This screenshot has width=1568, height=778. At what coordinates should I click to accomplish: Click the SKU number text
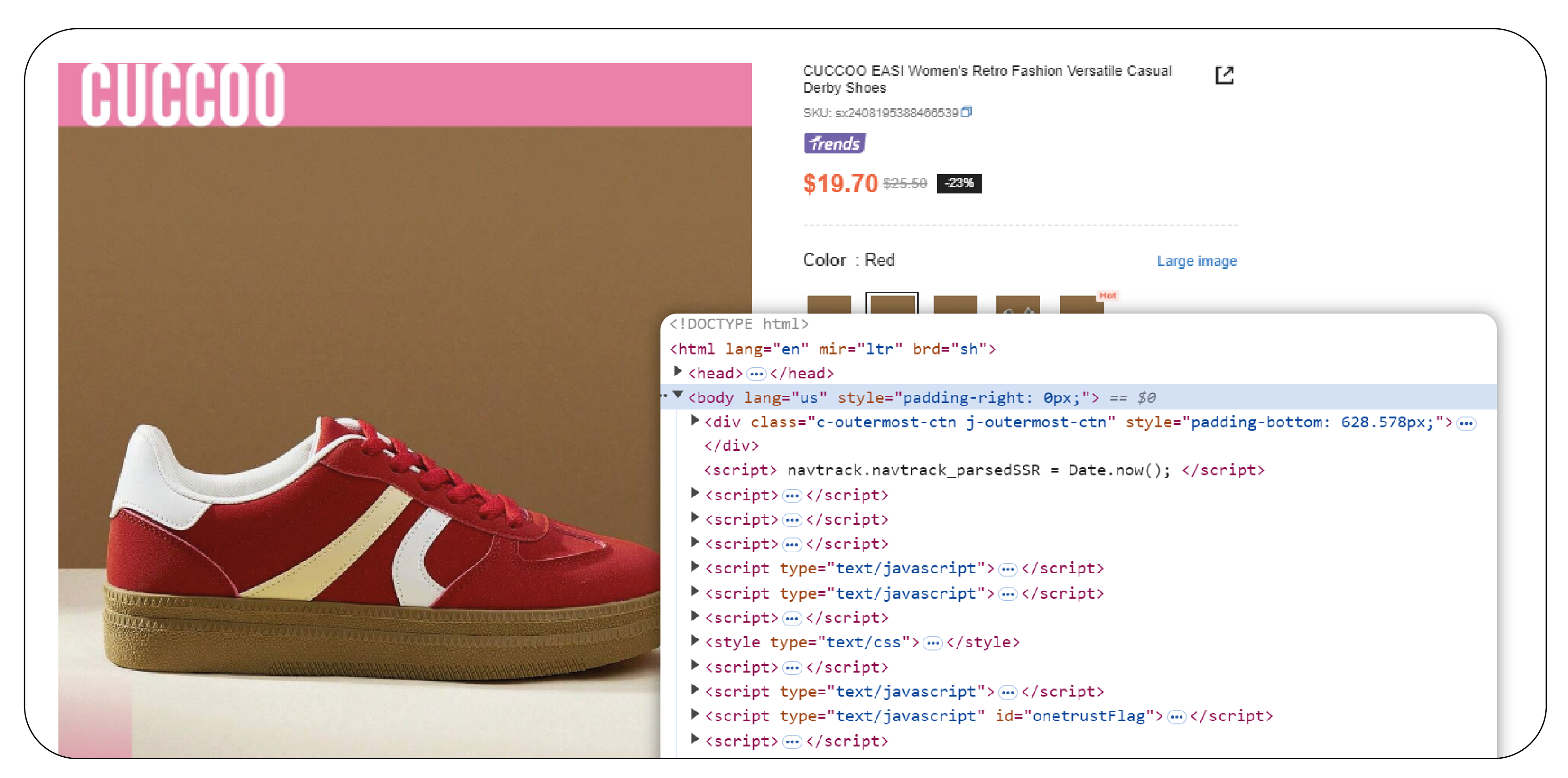[x=897, y=112]
